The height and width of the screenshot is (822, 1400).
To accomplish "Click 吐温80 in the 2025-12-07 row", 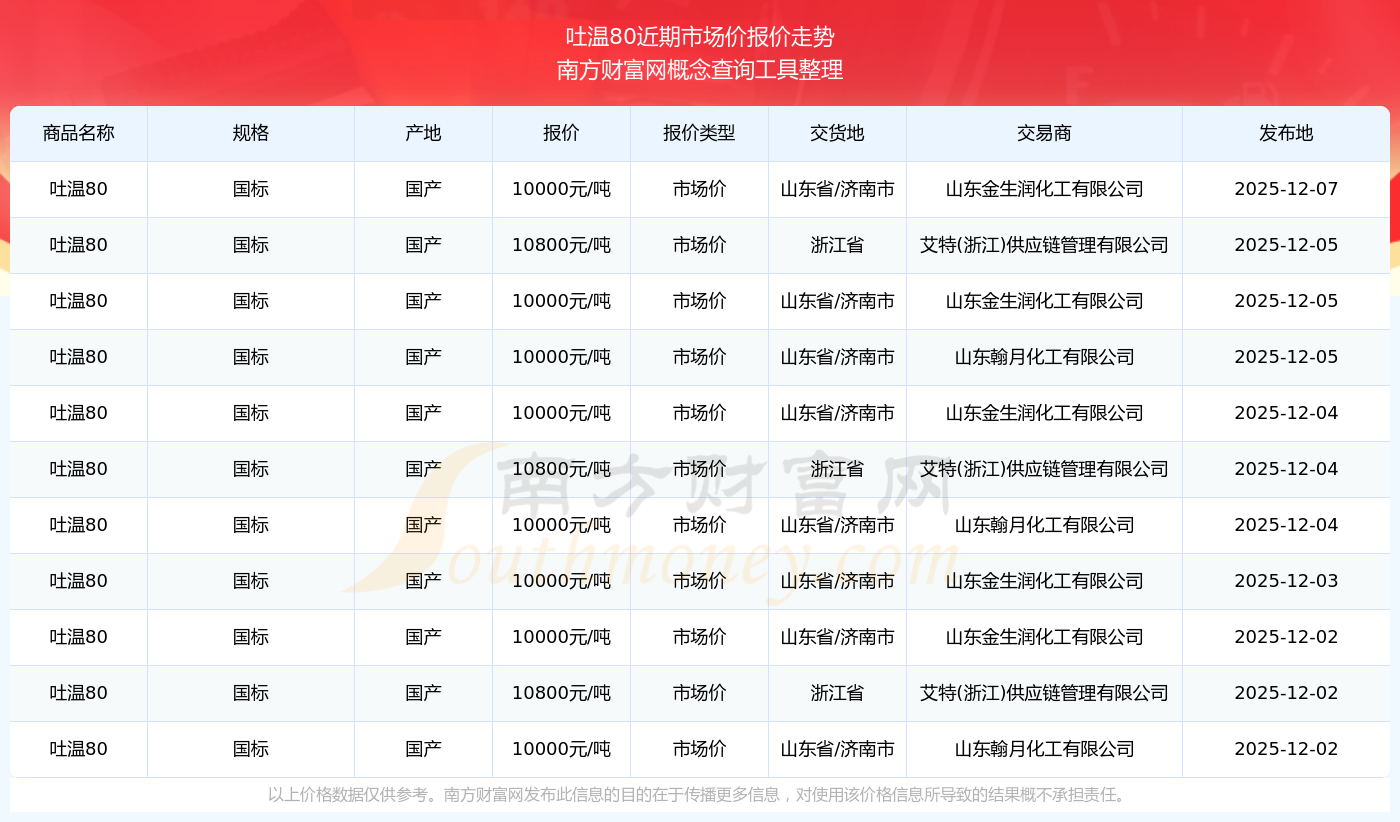I will click(79, 189).
